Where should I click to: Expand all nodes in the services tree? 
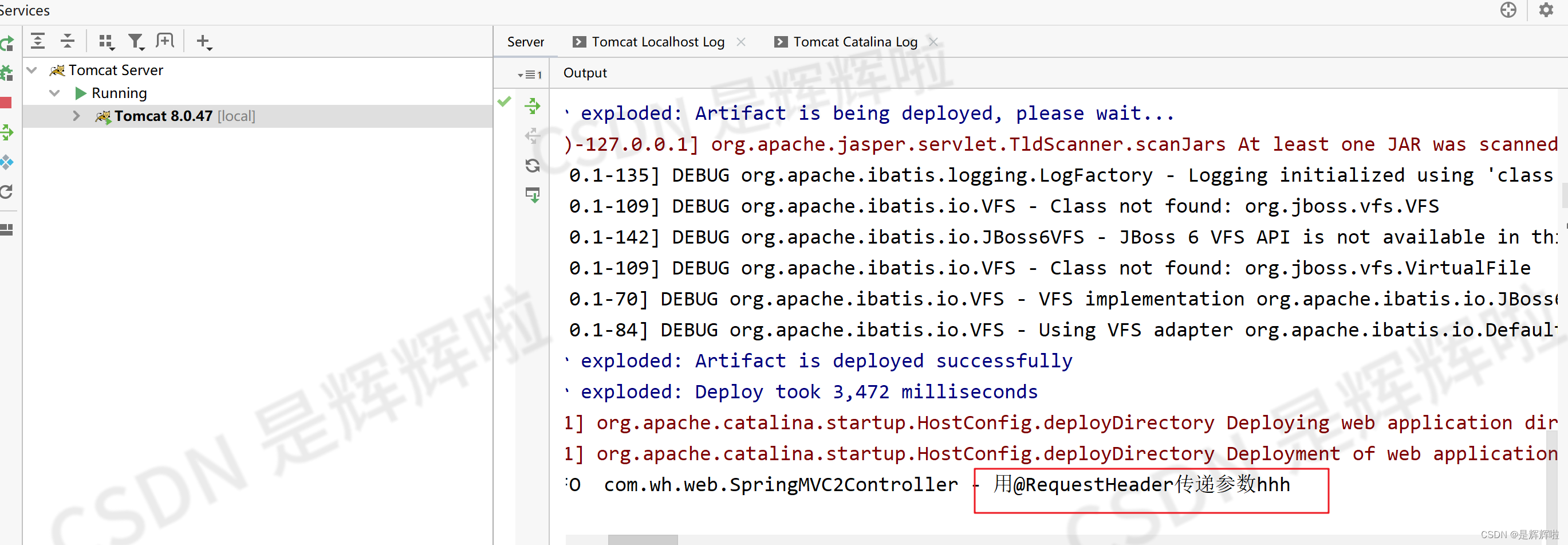[x=37, y=41]
